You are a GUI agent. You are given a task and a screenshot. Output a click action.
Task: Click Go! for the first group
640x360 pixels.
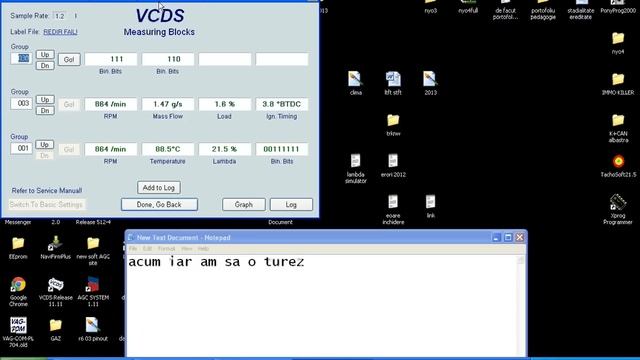[69, 60]
